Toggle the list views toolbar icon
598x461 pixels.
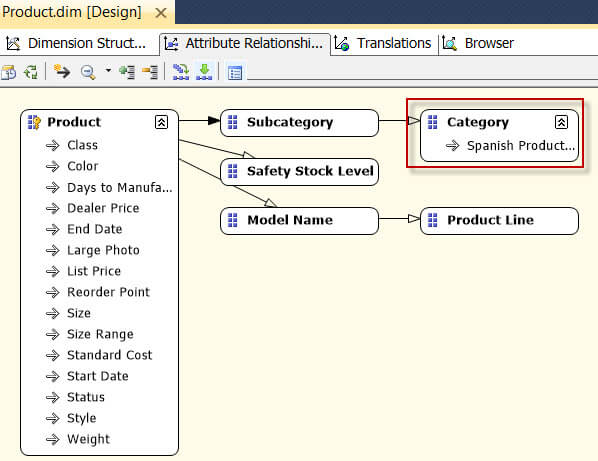point(235,72)
